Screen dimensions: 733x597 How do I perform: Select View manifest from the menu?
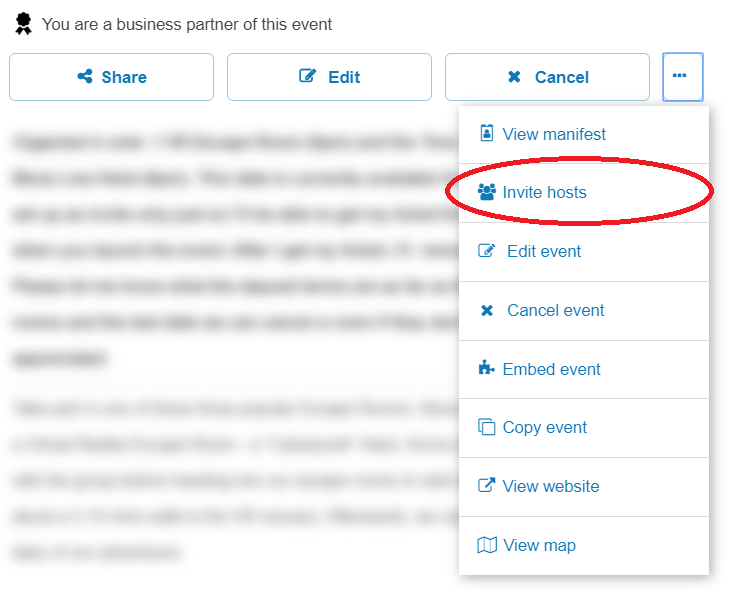(x=554, y=134)
